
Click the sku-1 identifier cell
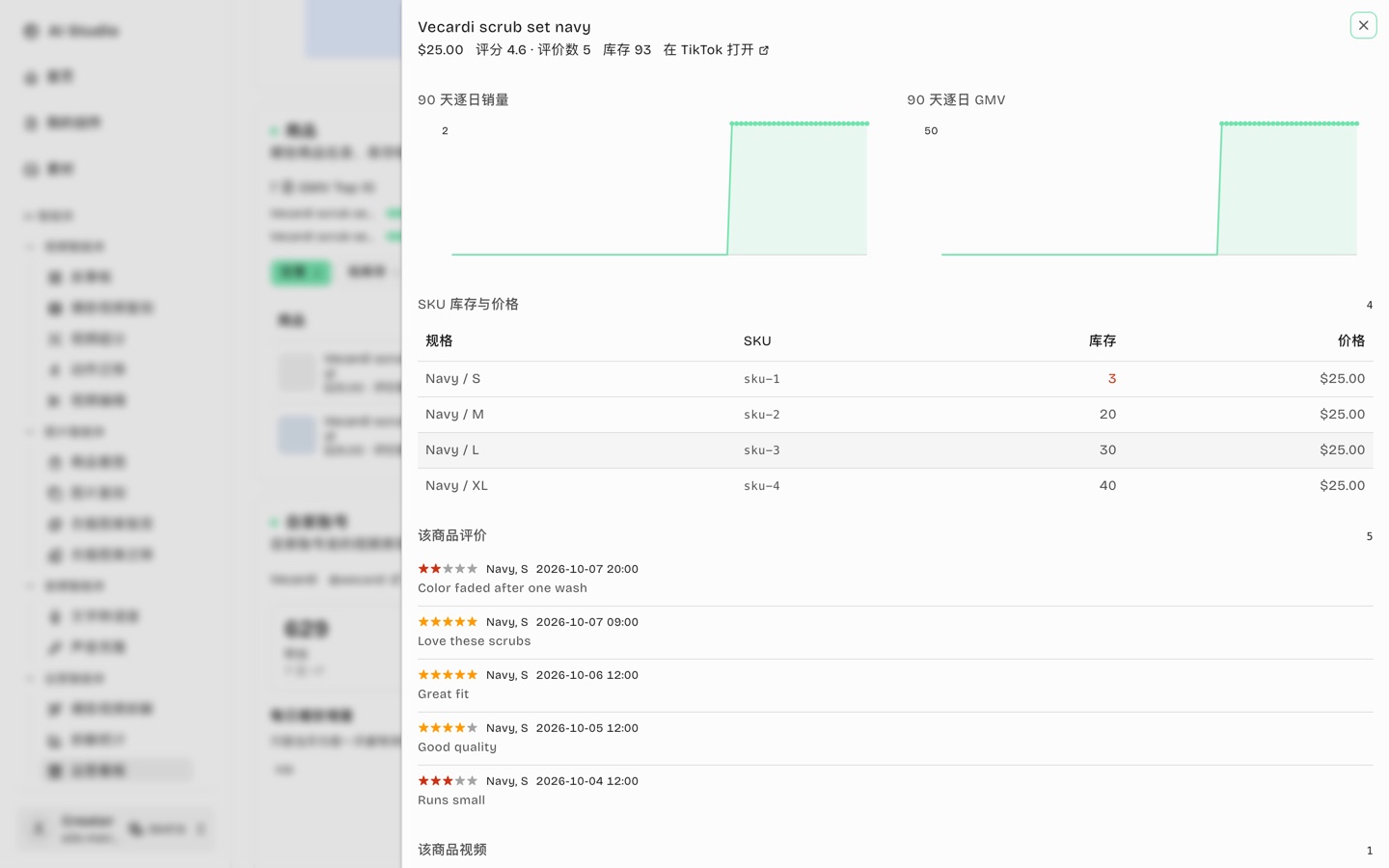762,379
